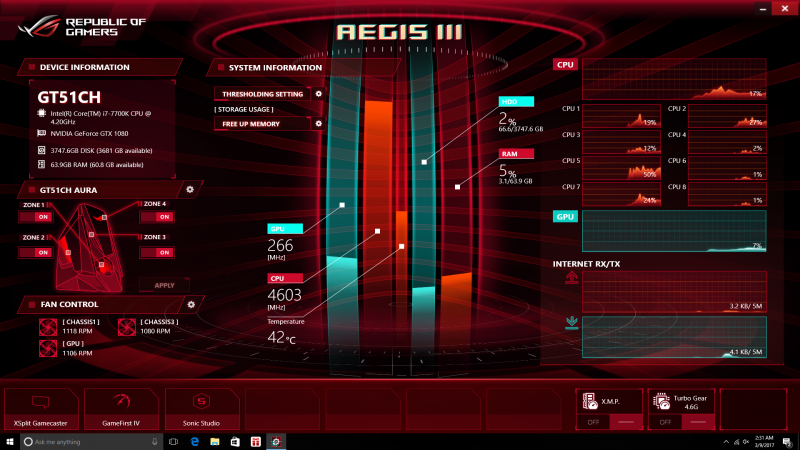
Task: Click the Thresholding Setting button
Action: coord(263,94)
